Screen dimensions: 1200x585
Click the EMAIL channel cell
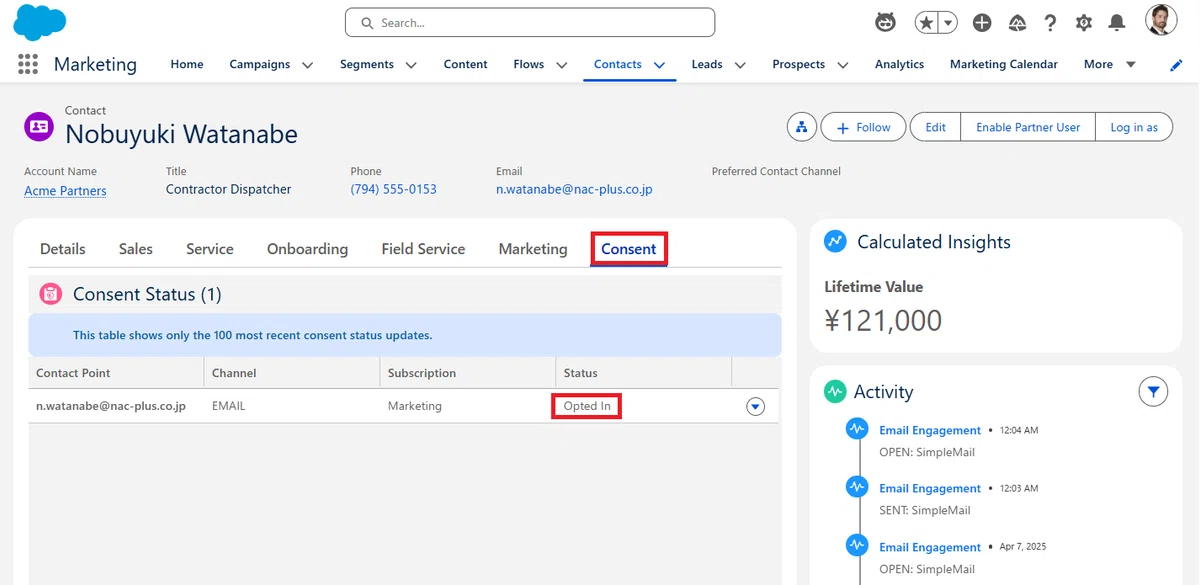(x=229, y=406)
